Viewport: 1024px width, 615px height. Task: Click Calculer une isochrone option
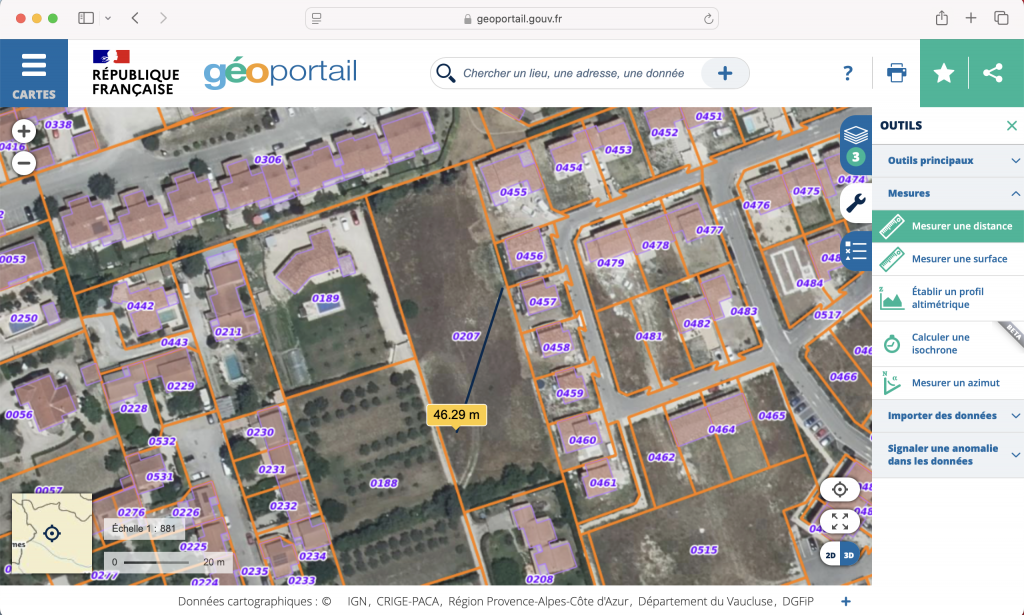point(940,343)
